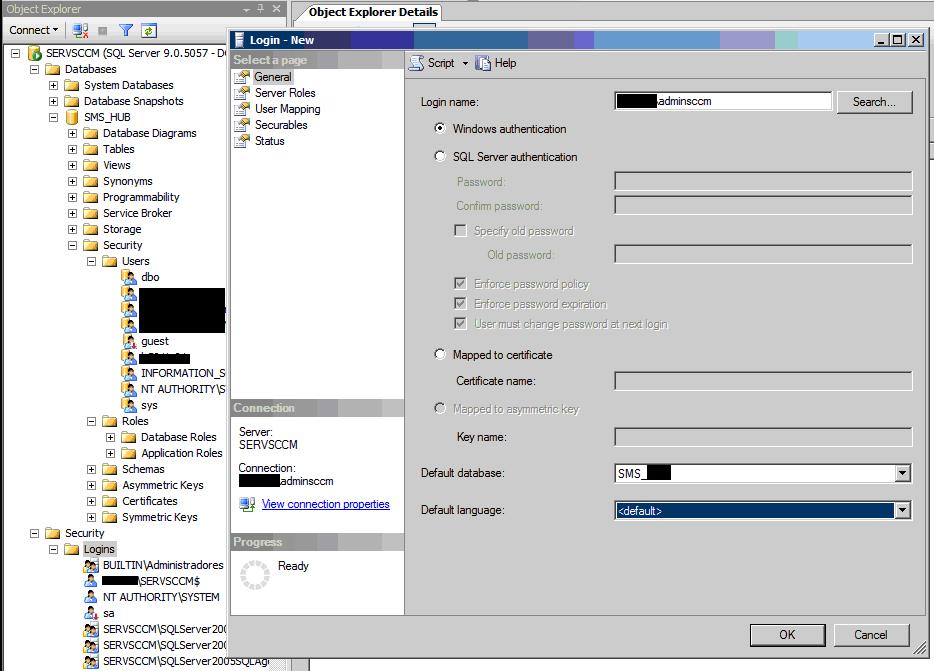Click the connection properties icon beside the link
Image resolution: width=934 pixels, height=671 pixels.
247,504
